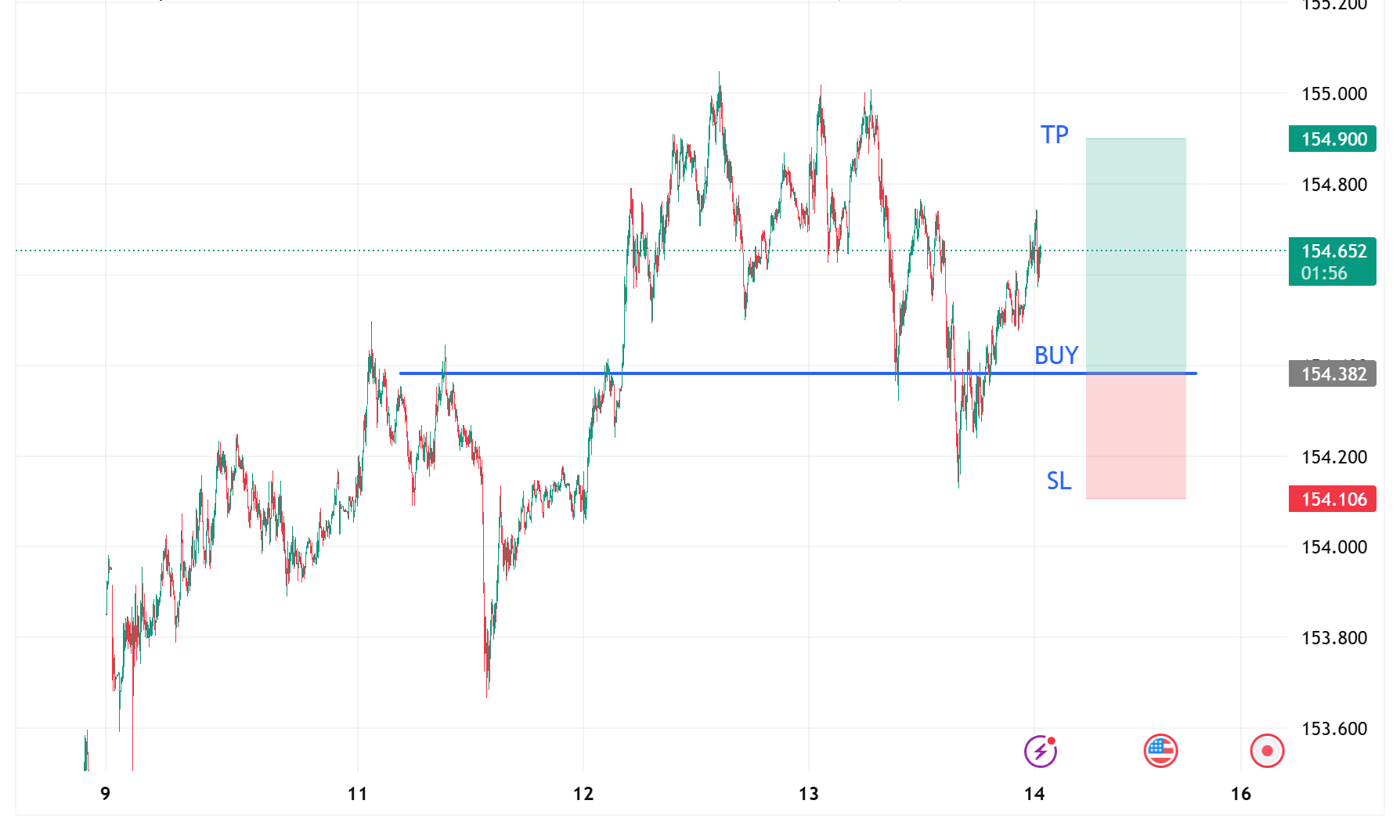Click the gray price label 154.382
Viewport: 1400px width, 840px height.
1331,374
